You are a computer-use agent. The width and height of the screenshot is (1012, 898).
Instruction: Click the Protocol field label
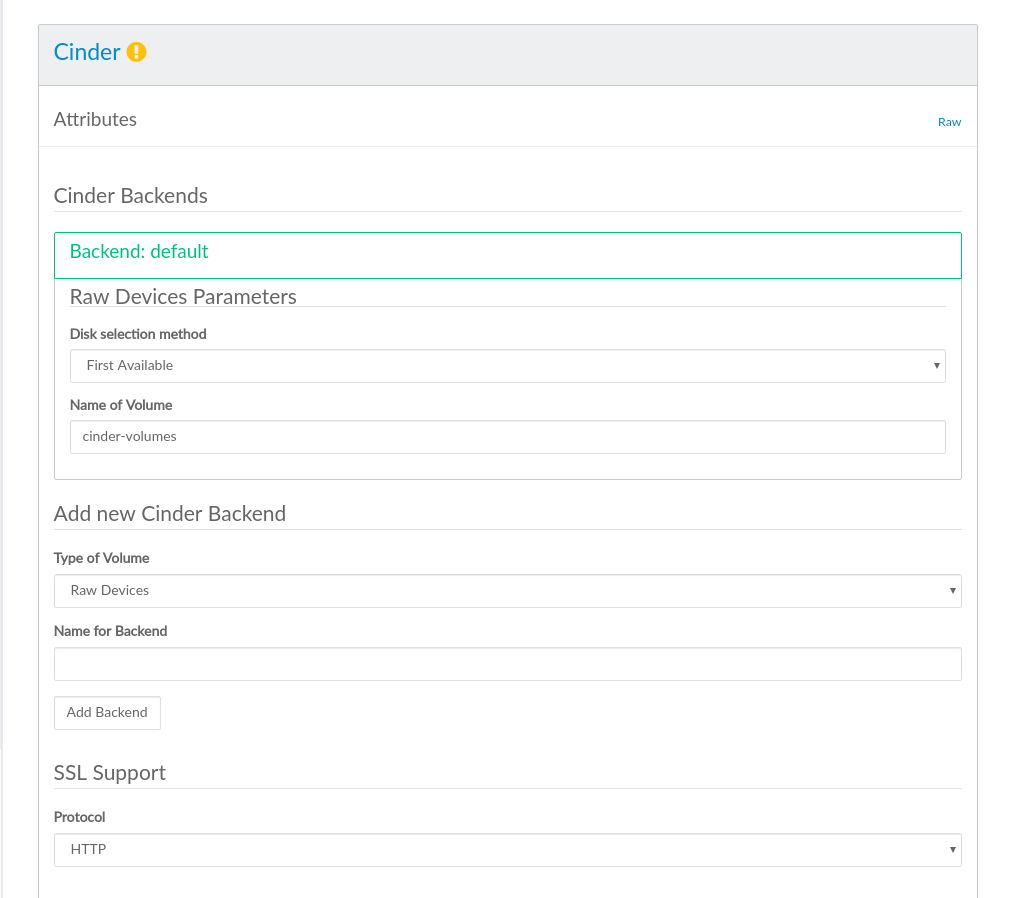80,817
